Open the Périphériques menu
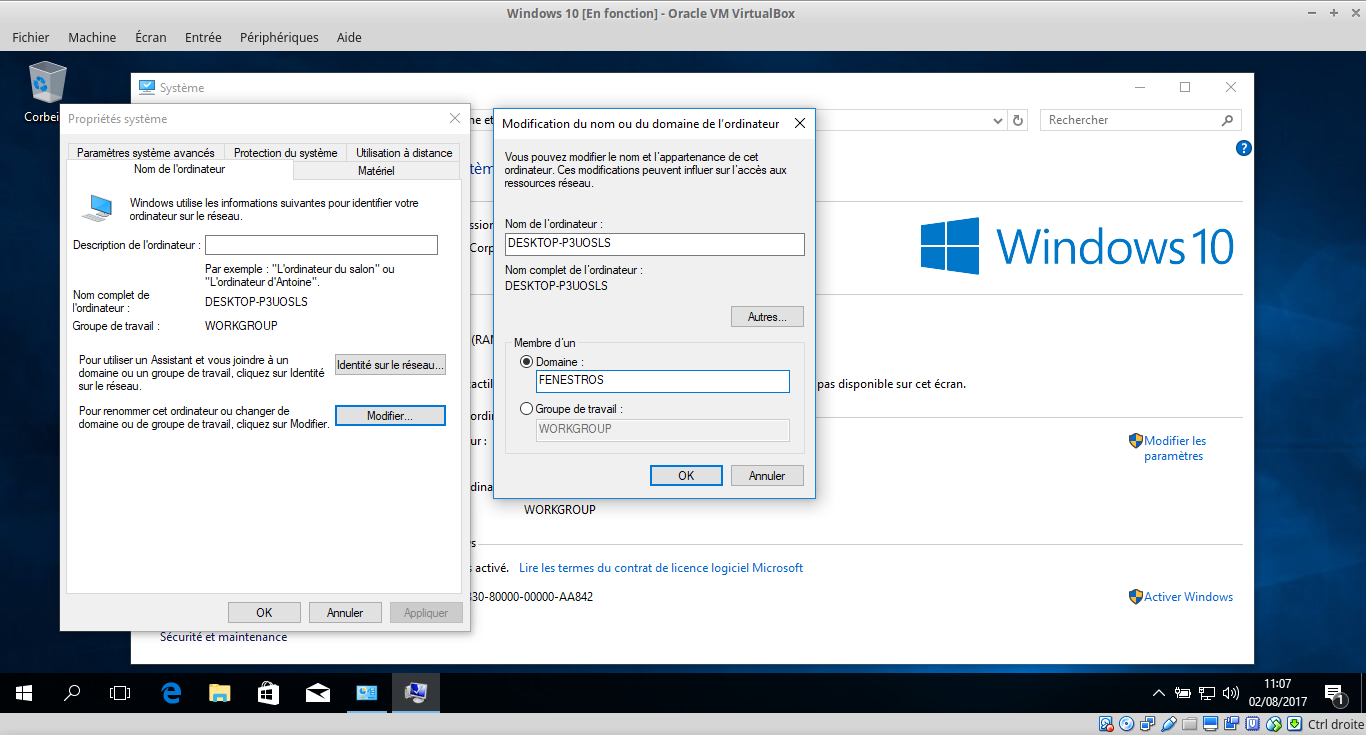 coord(279,37)
